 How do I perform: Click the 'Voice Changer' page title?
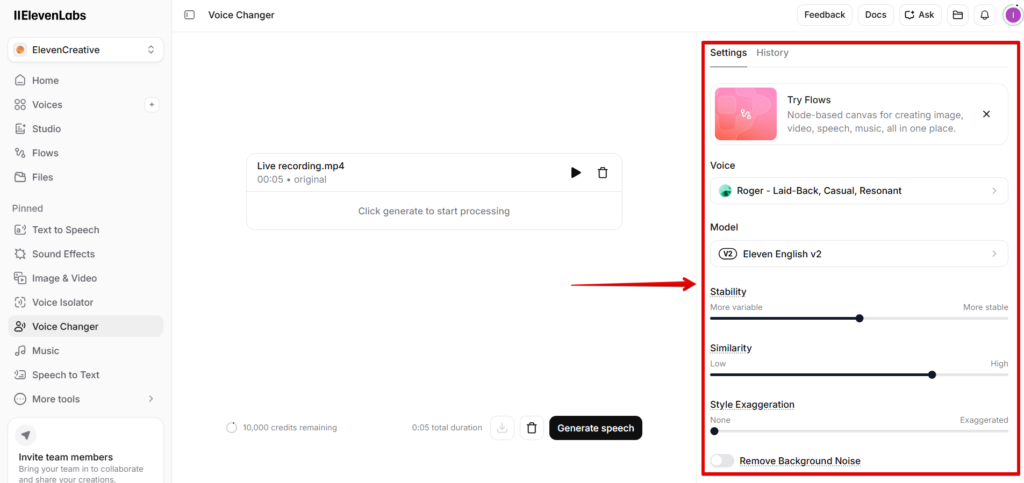pos(241,15)
